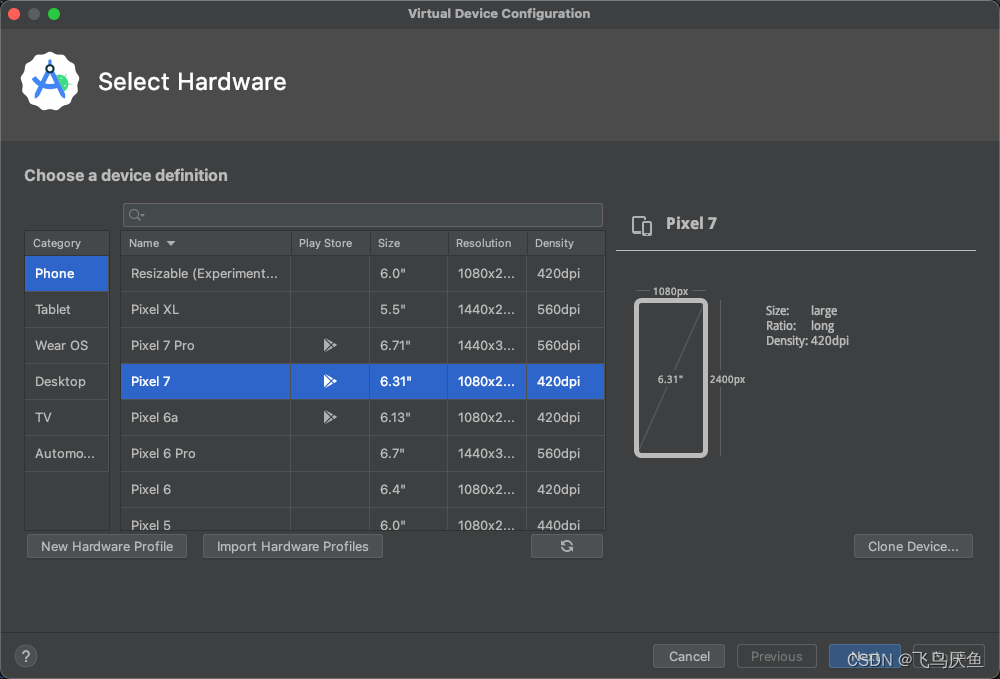The width and height of the screenshot is (1000, 679).
Task: Select Pixel 6 Pro device row
Action: pos(363,453)
